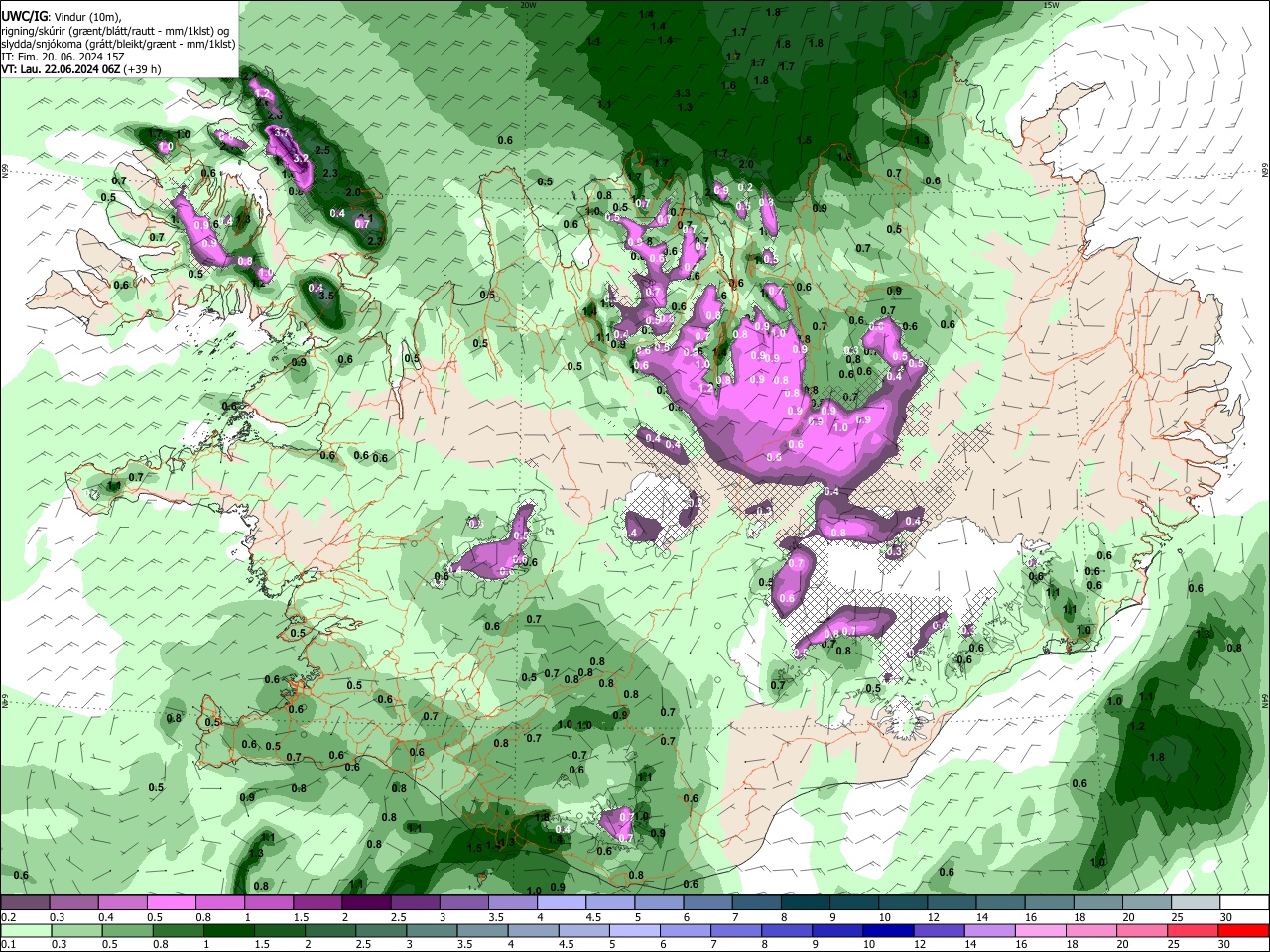This screenshot has width=1270, height=952.
Task: Click the 'rigning/skúrir' rain legend description line
Action: [x=115, y=31]
